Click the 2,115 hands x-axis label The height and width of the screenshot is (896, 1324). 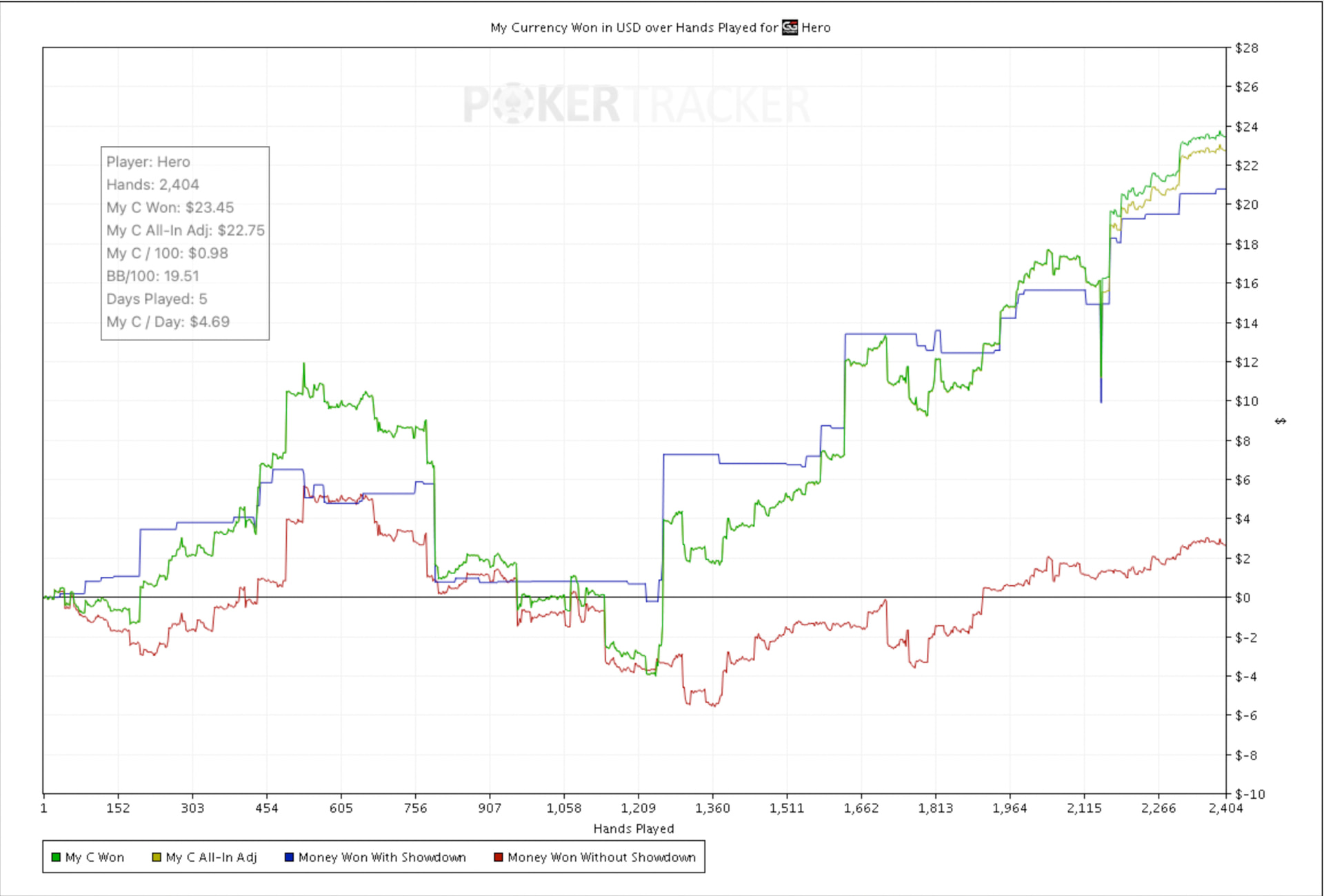(x=1084, y=808)
